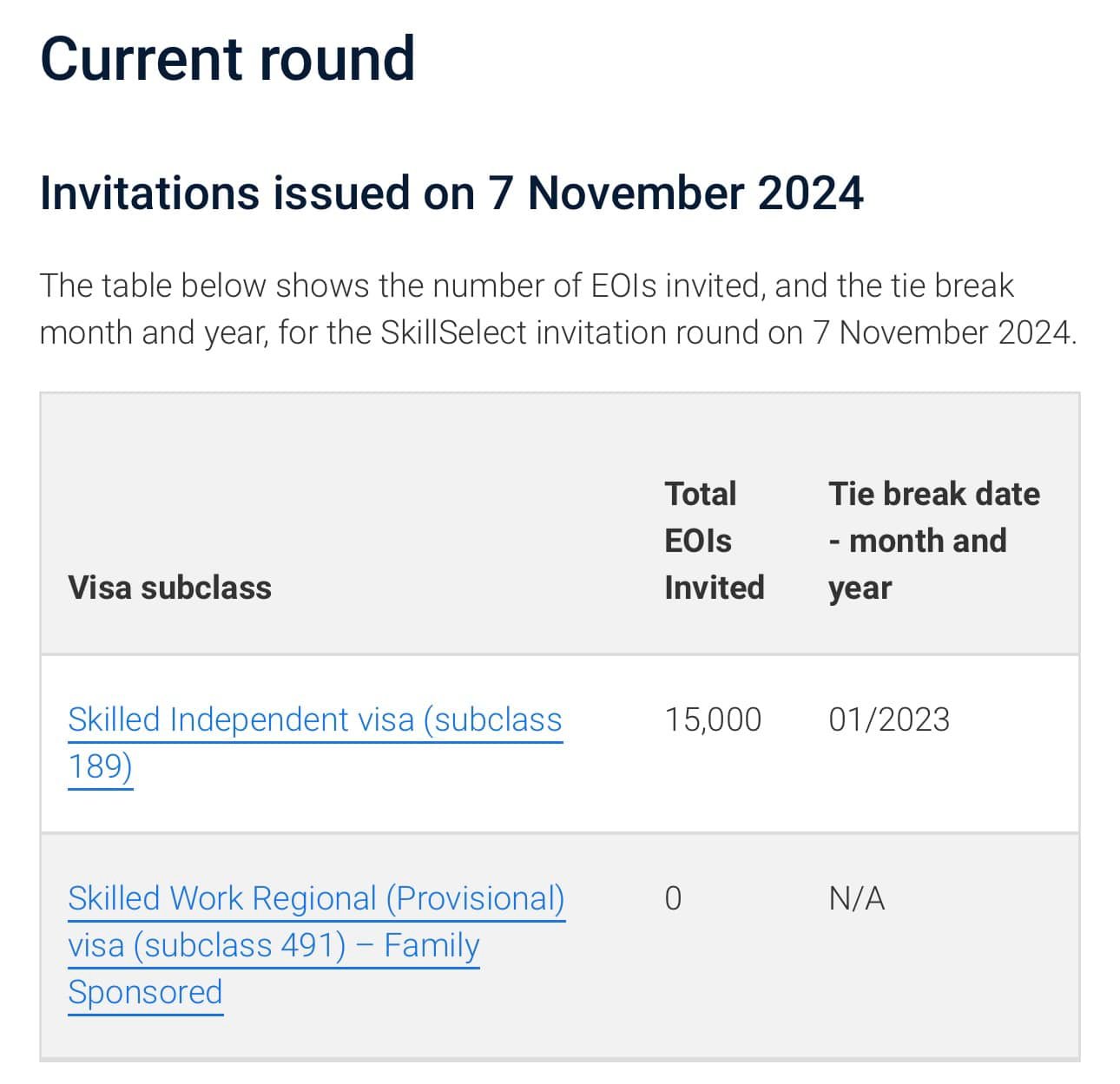Click the 0 value in the subclass 491 row
This screenshot has height=1084, width=1120.
[673, 898]
